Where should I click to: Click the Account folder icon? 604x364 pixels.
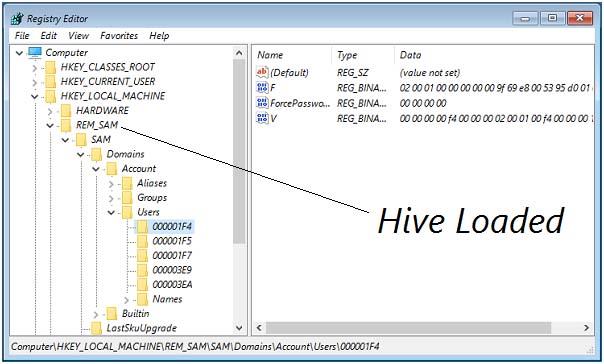(x=112, y=169)
